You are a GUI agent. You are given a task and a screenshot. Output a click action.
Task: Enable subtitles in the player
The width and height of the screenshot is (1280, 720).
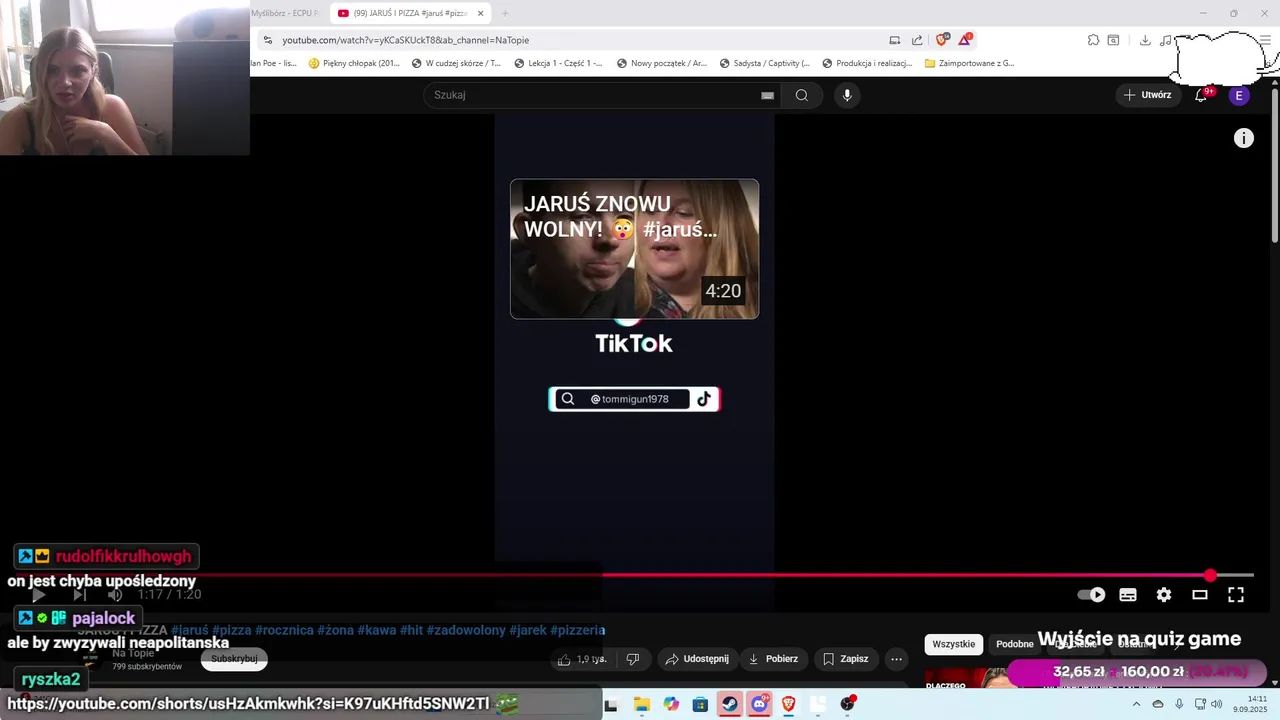click(x=1128, y=594)
